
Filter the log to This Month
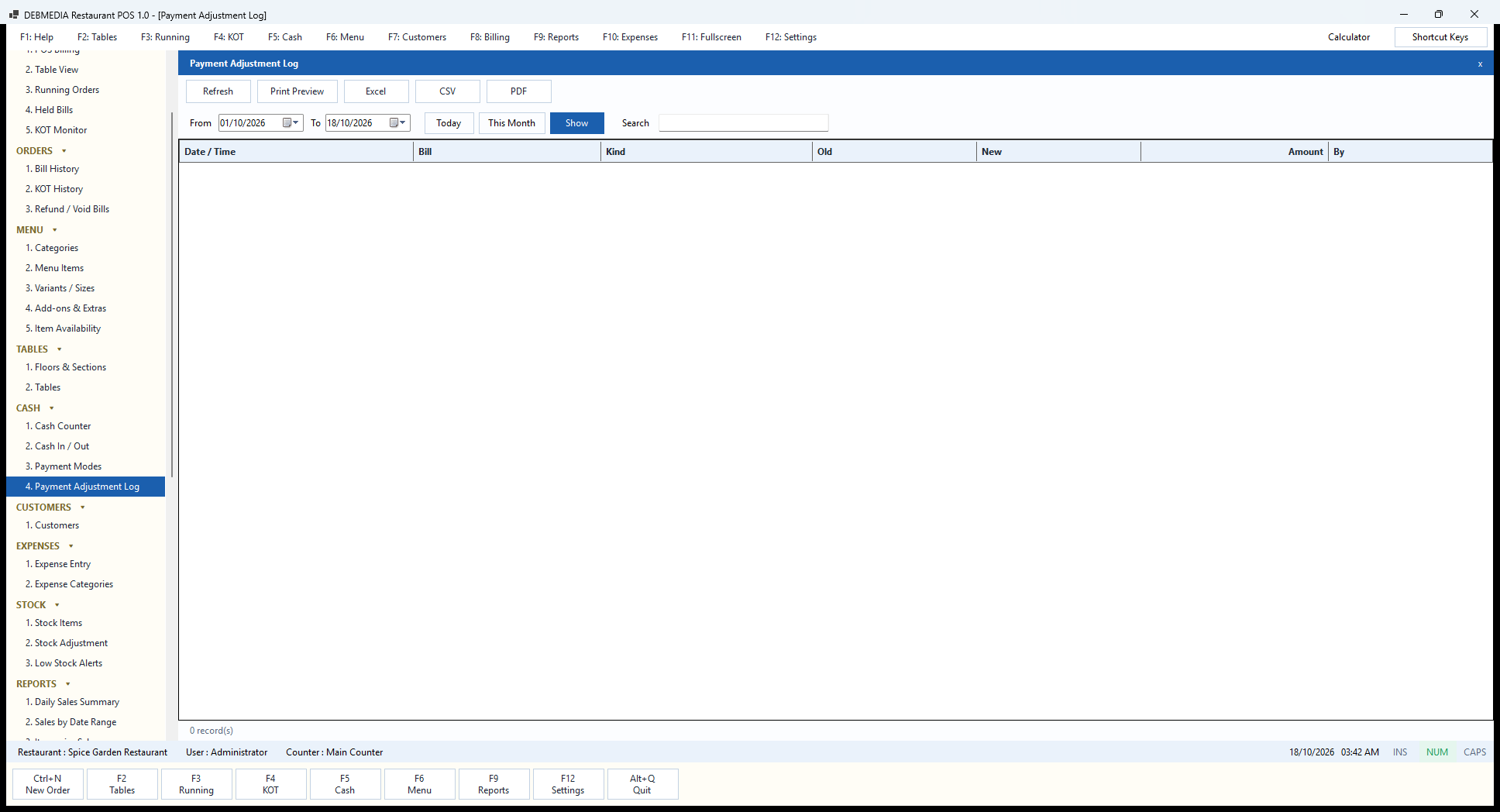point(512,123)
